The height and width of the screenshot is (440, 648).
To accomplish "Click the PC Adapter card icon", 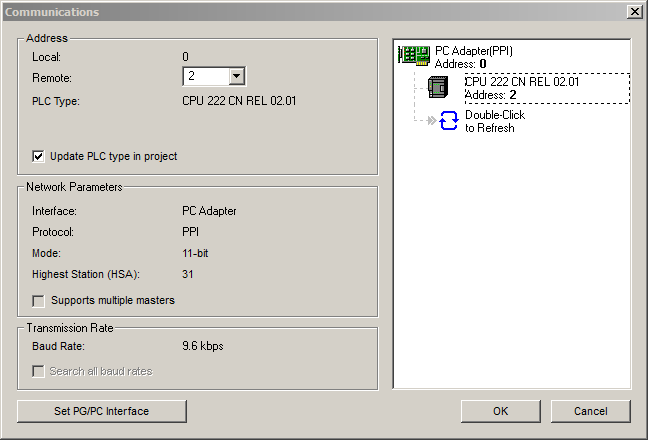I will tap(414, 56).
